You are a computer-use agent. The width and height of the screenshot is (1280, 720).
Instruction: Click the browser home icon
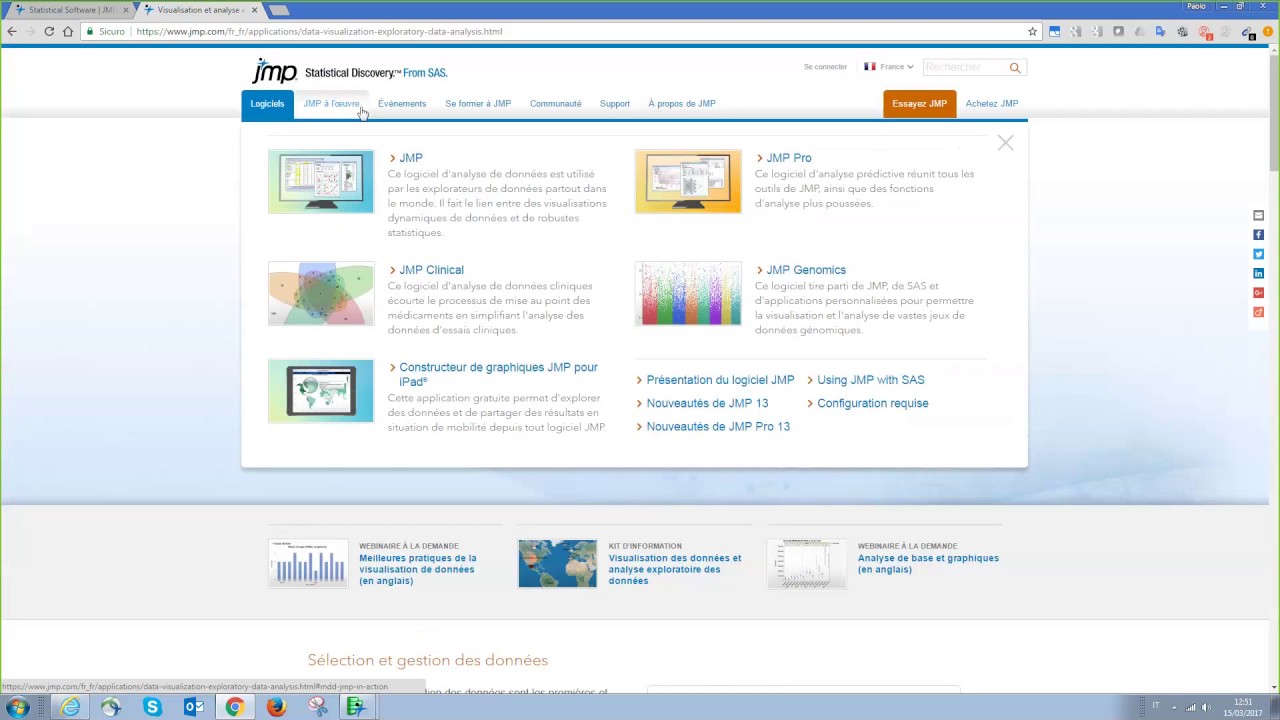(68, 31)
